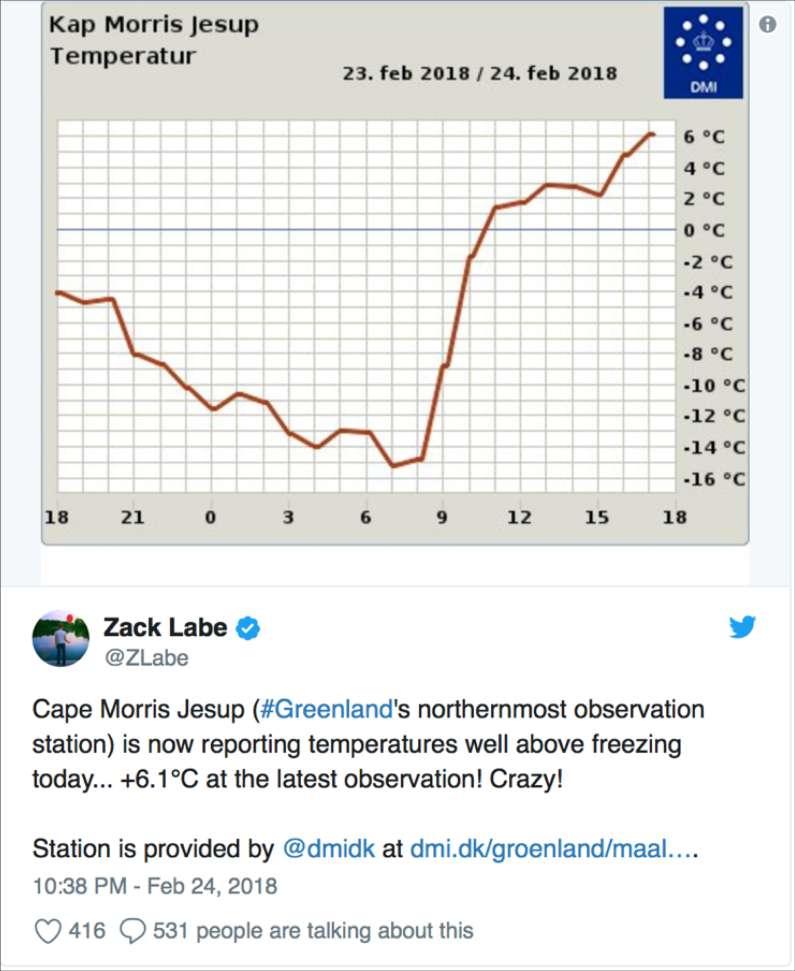Click the 23. feb 2018 / 24. feb 2018 date

coord(480,73)
